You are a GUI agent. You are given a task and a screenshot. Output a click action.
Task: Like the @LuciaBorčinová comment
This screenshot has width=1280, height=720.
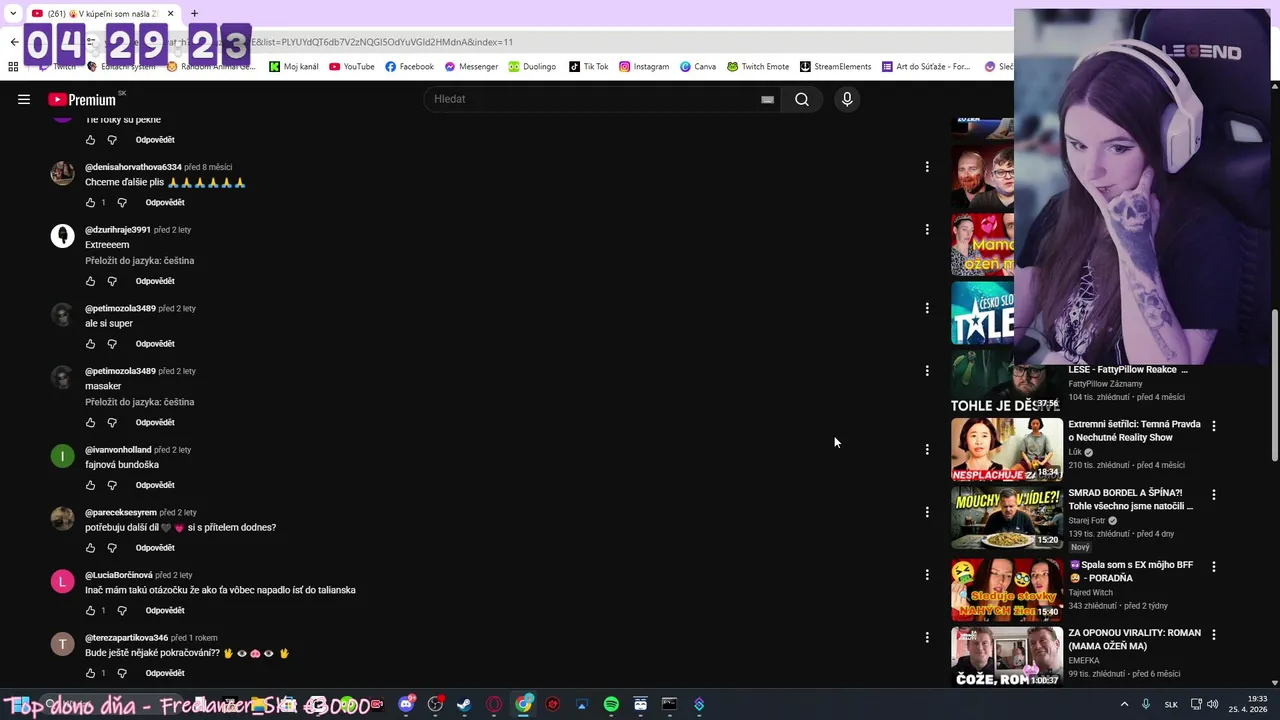click(x=90, y=610)
